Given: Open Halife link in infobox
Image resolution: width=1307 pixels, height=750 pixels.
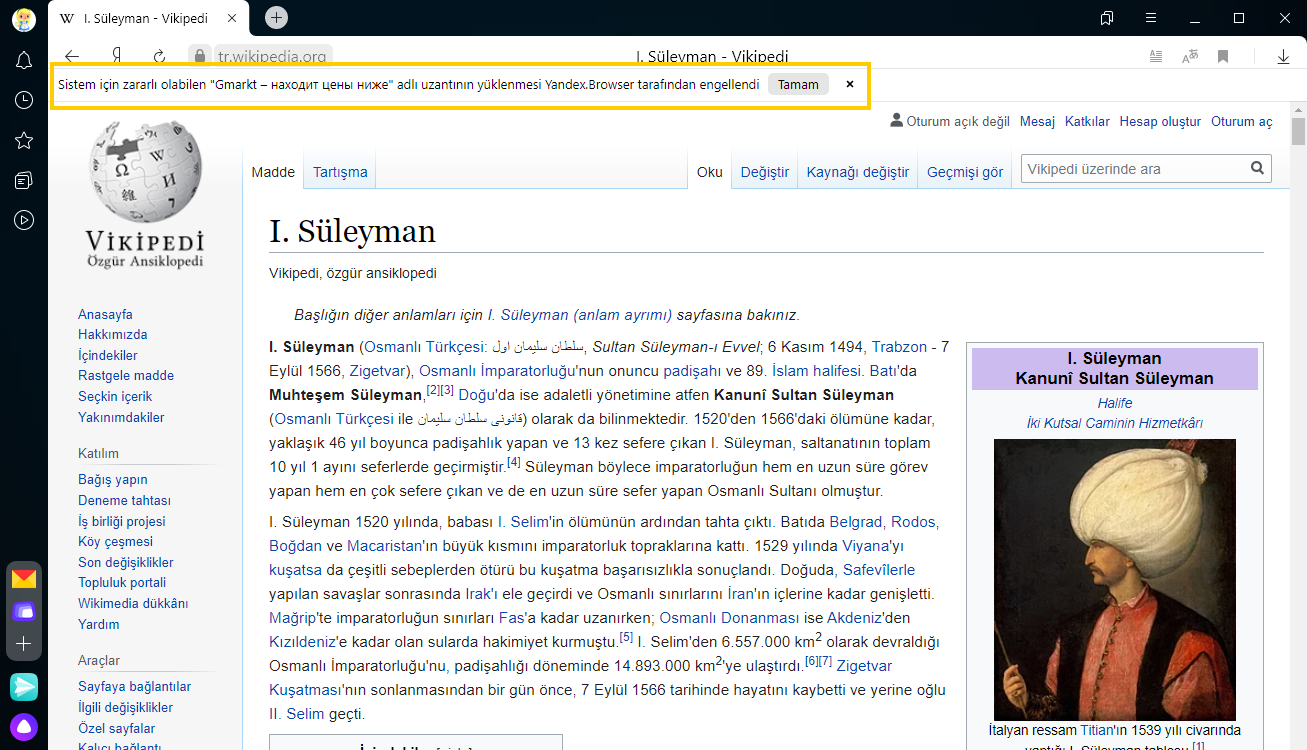Looking at the screenshot, I should point(1115,403).
